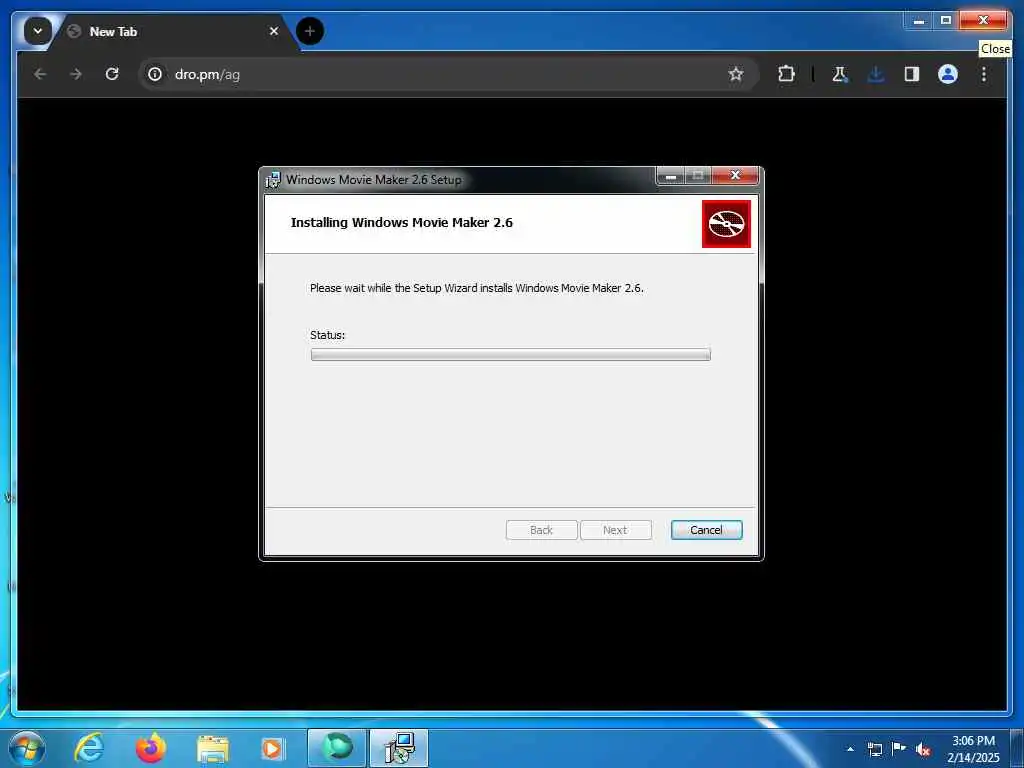Screen dimensions: 1024x768
Task: View site information for dro.pm
Action: tap(155, 74)
